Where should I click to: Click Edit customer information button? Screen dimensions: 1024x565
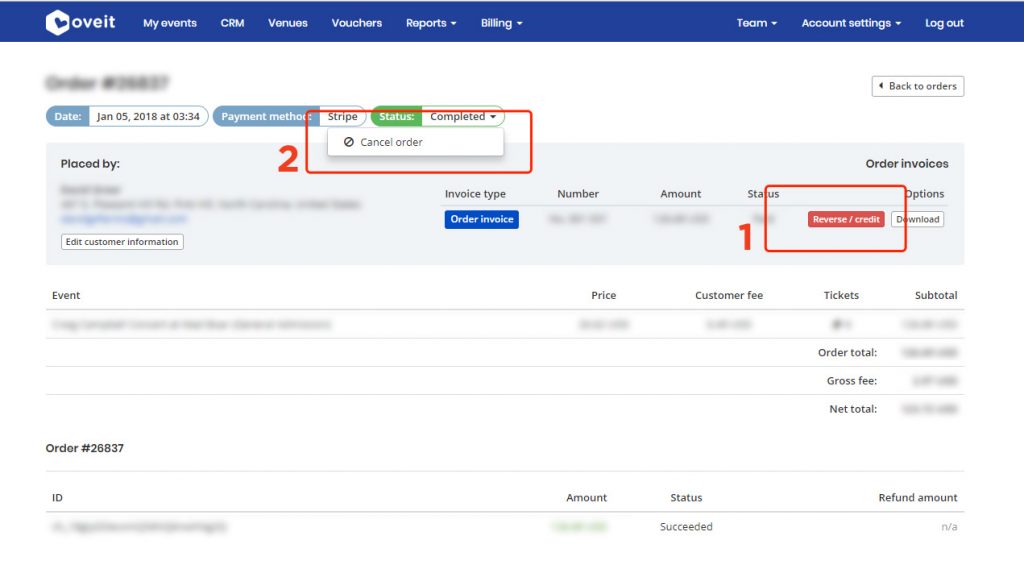tap(122, 242)
